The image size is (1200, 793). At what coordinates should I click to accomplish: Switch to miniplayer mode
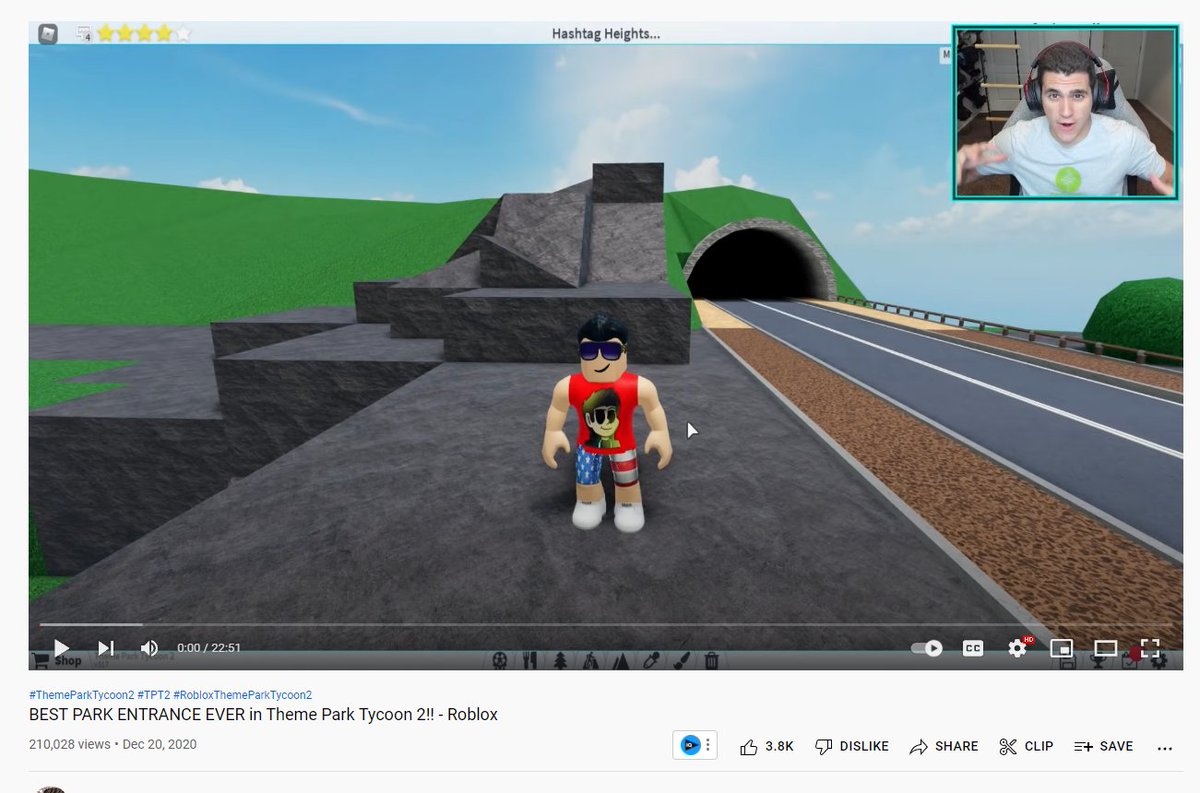1061,648
